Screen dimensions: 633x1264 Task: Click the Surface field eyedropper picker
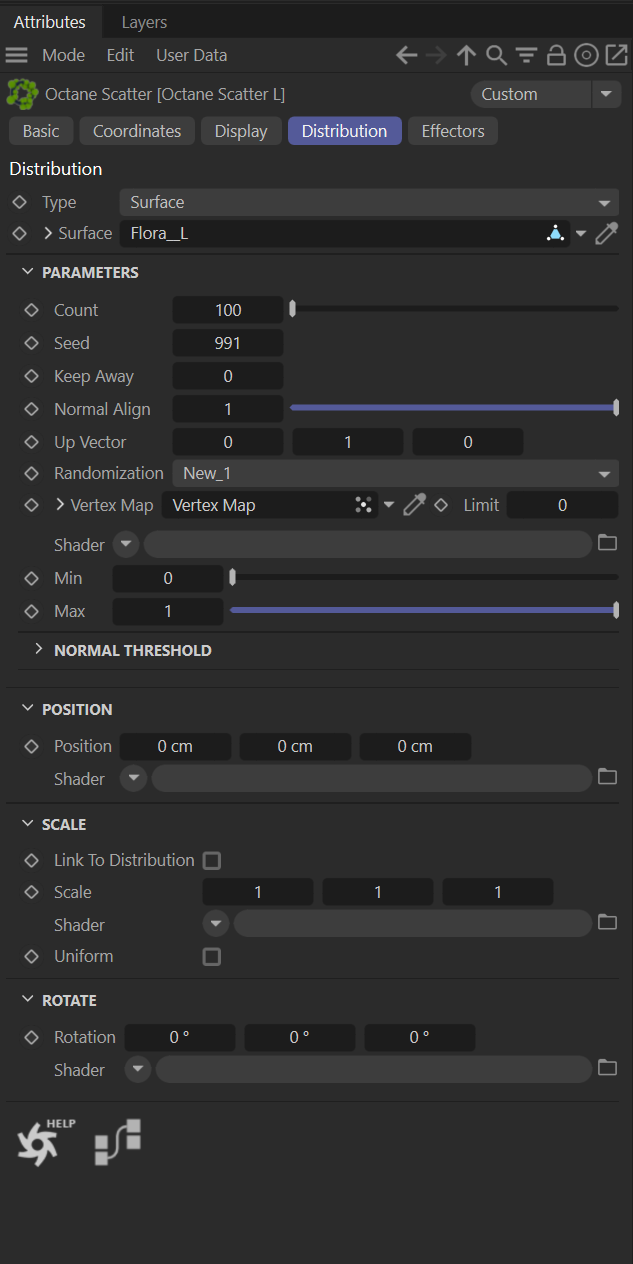coord(606,234)
